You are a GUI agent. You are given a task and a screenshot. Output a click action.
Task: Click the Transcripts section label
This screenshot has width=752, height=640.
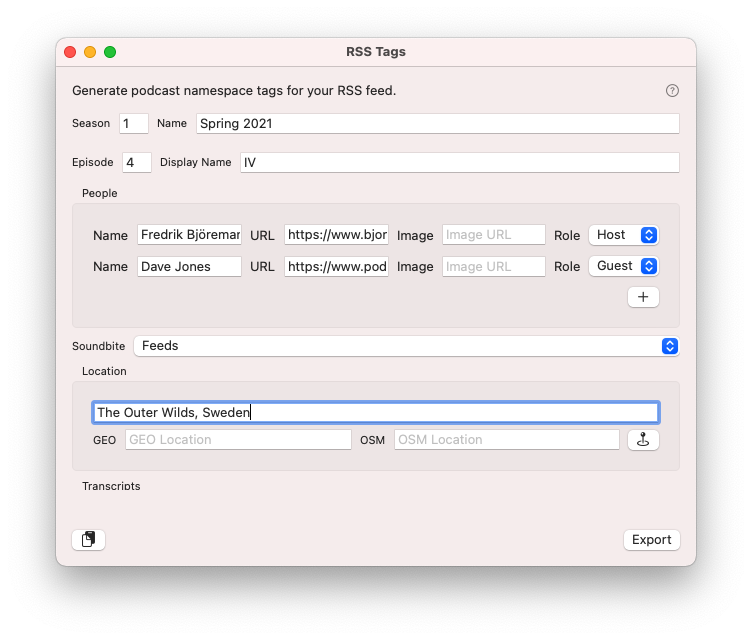[x=111, y=486]
